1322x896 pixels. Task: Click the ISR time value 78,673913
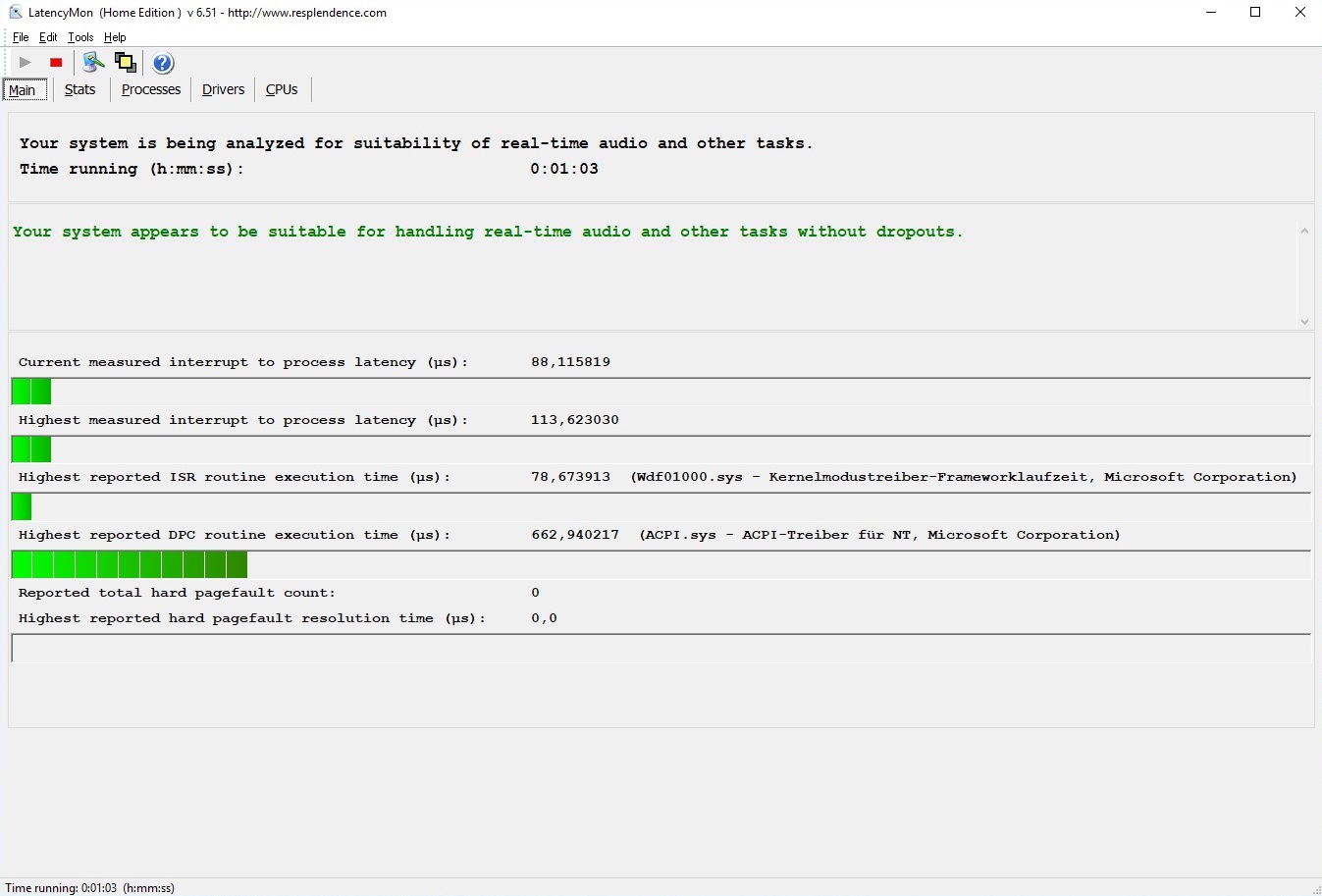(x=570, y=477)
